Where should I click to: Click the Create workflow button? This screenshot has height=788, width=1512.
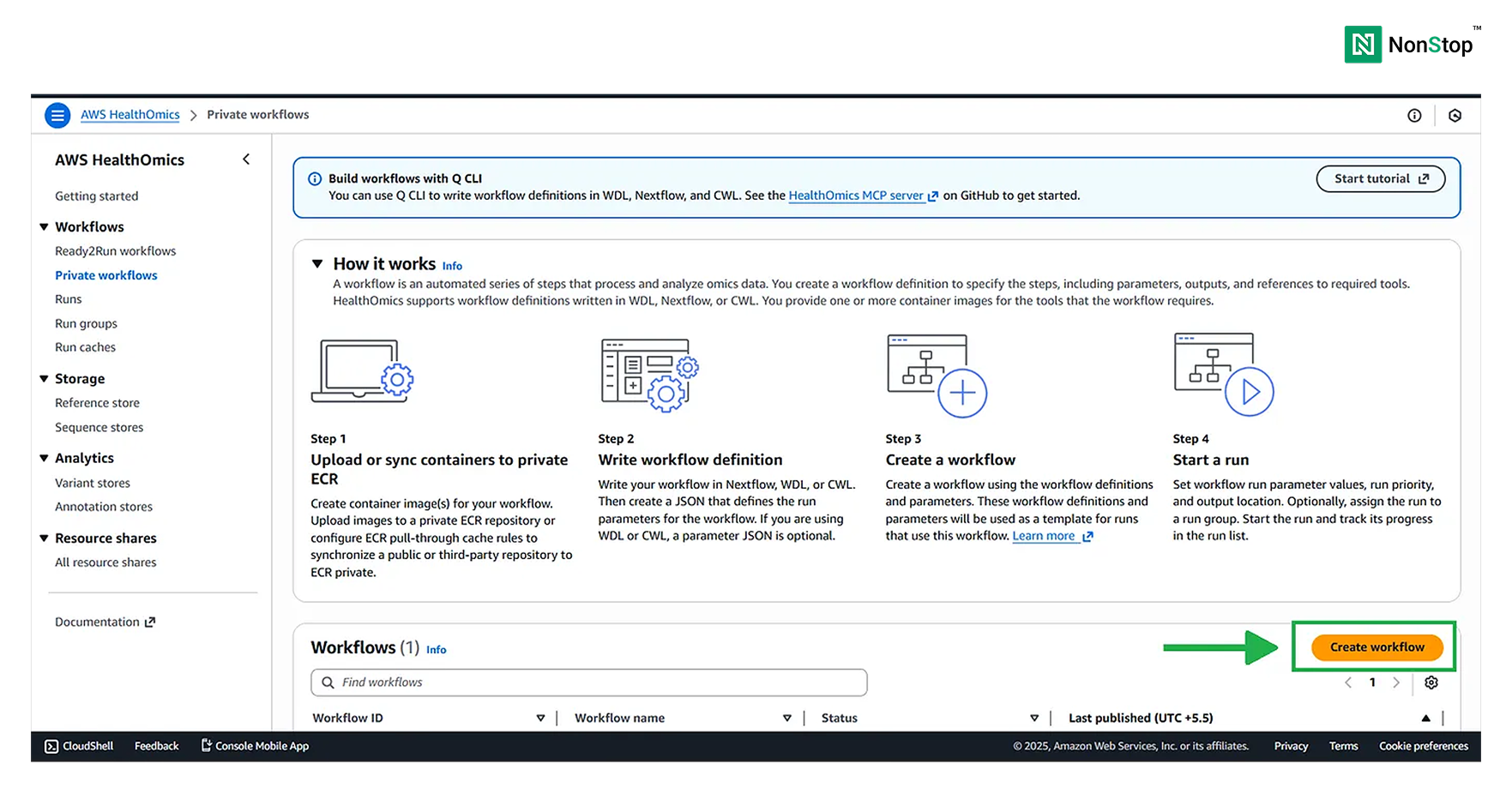(1377, 647)
